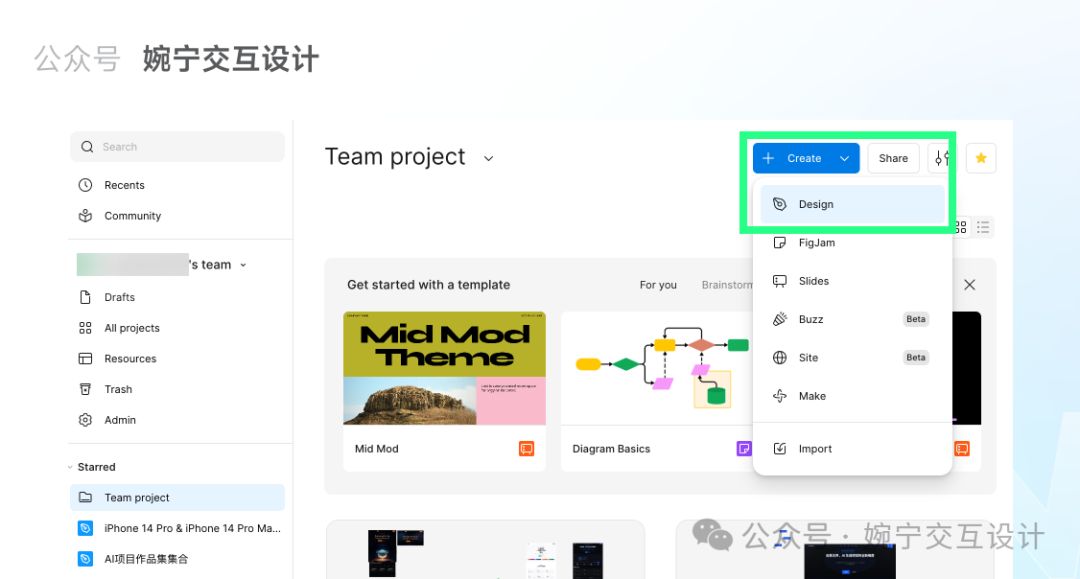
Task: Switch to grid view
Action: pyautogui.click(x=962, y=227)
